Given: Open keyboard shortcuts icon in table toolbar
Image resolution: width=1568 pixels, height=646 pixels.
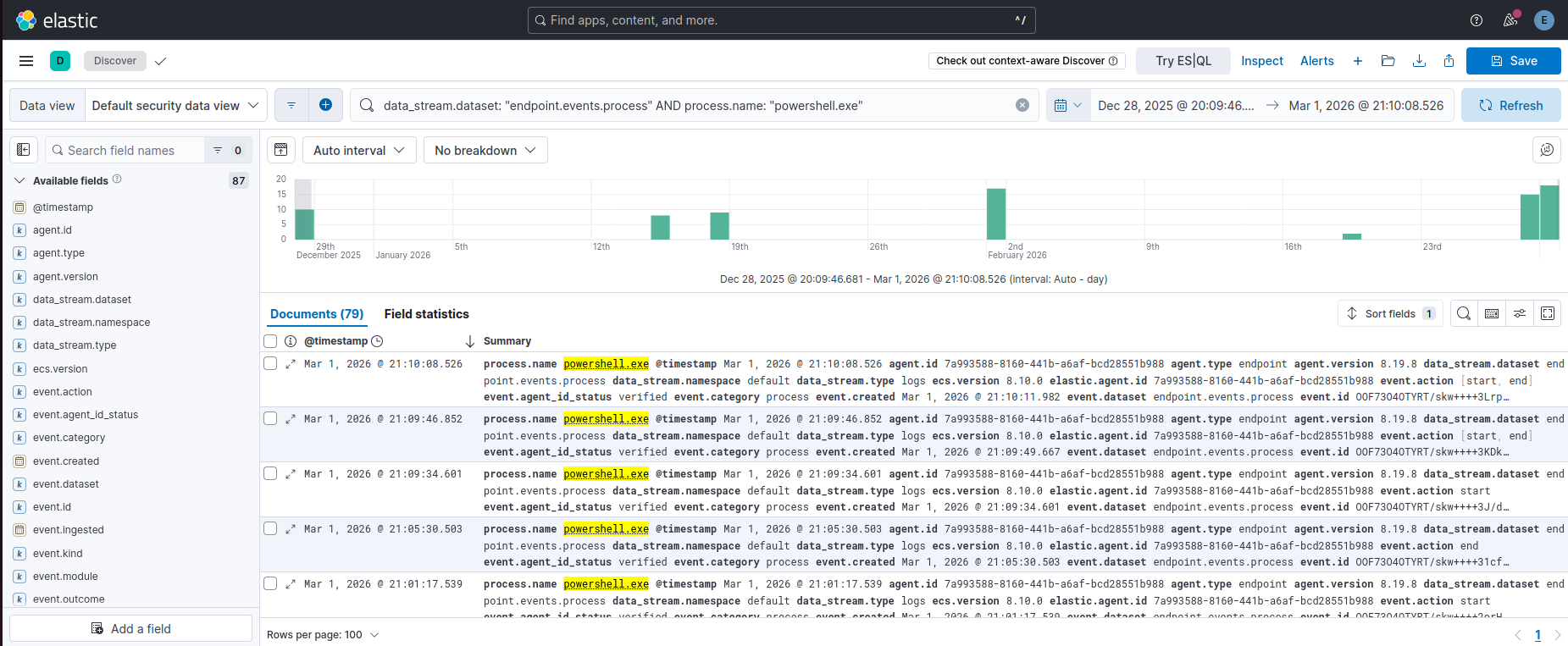Looking at the screenshot, I should pyautogui.click(x=1492, y=313).
